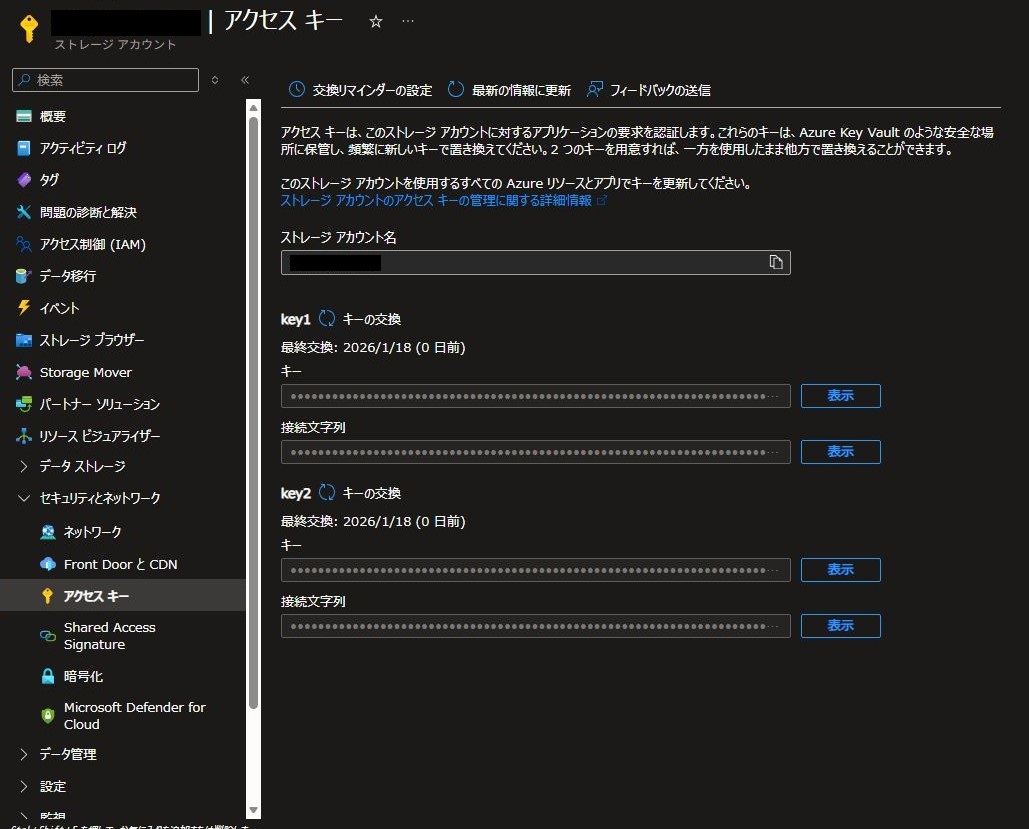Show the key1 キー value

pyautogui.click(x=840, y=396)
